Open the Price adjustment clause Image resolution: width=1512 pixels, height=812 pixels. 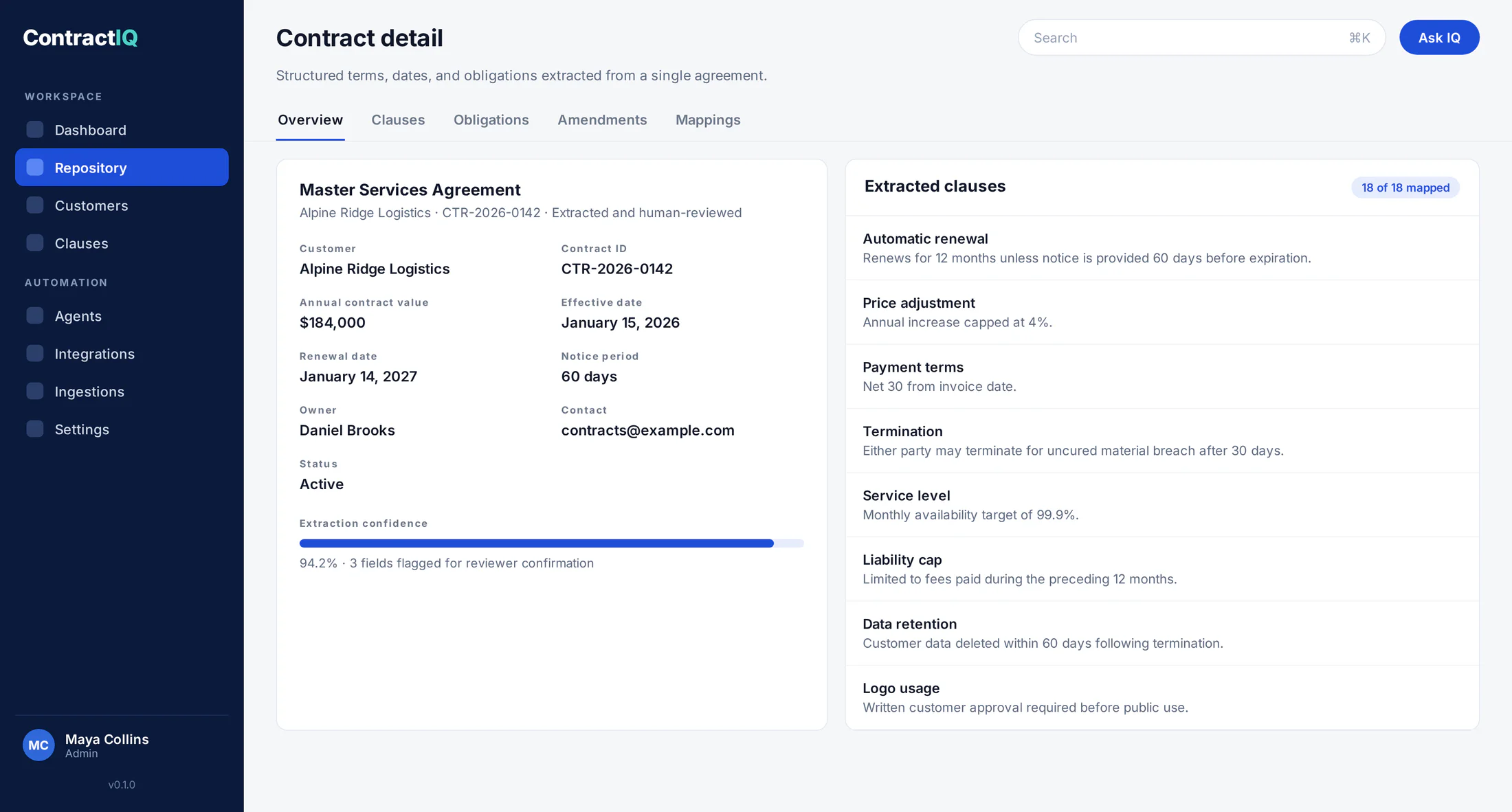(x=1162, y=313)
